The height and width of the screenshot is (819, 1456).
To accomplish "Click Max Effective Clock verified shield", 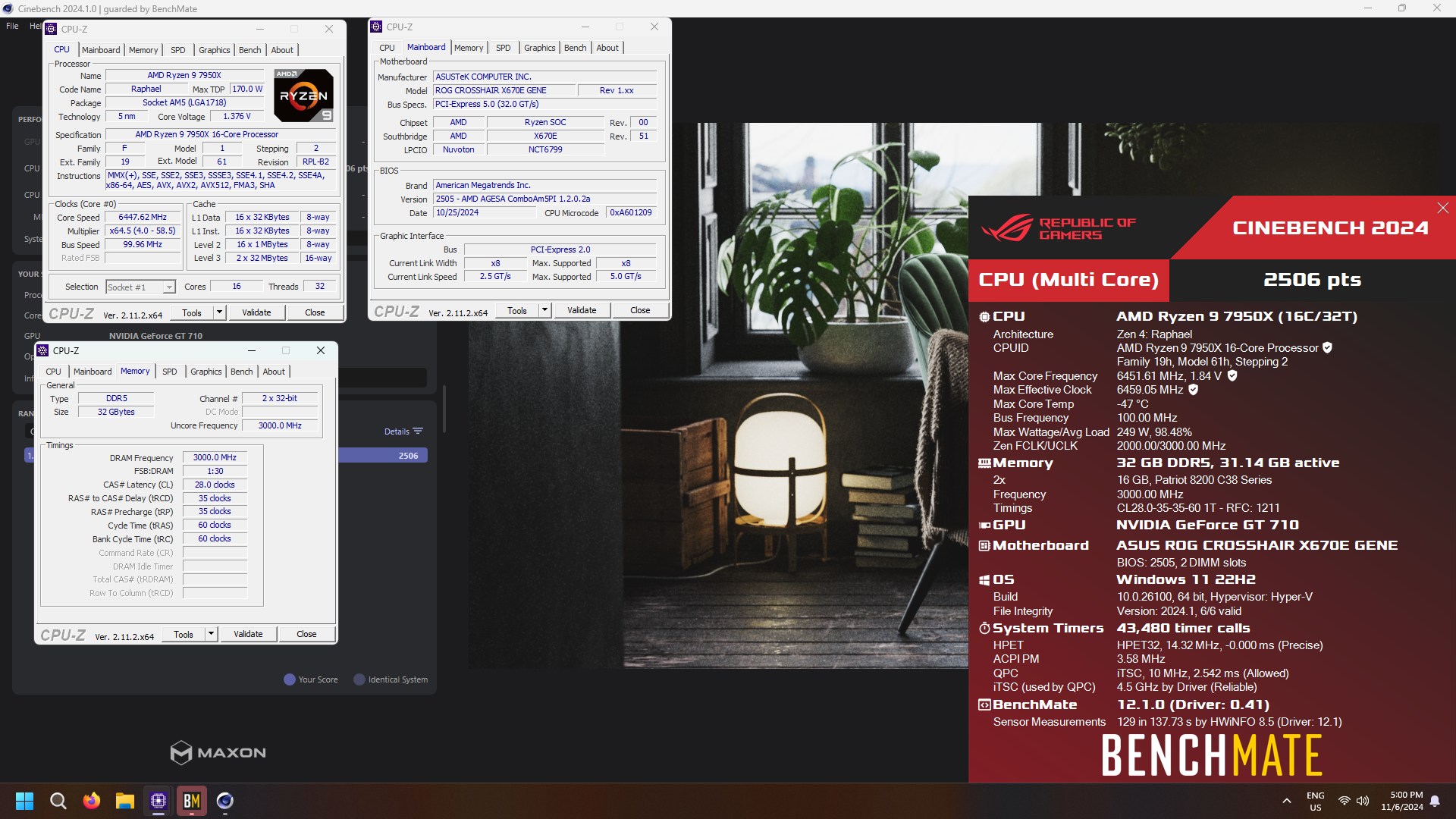I will (x=1193, y=390).
